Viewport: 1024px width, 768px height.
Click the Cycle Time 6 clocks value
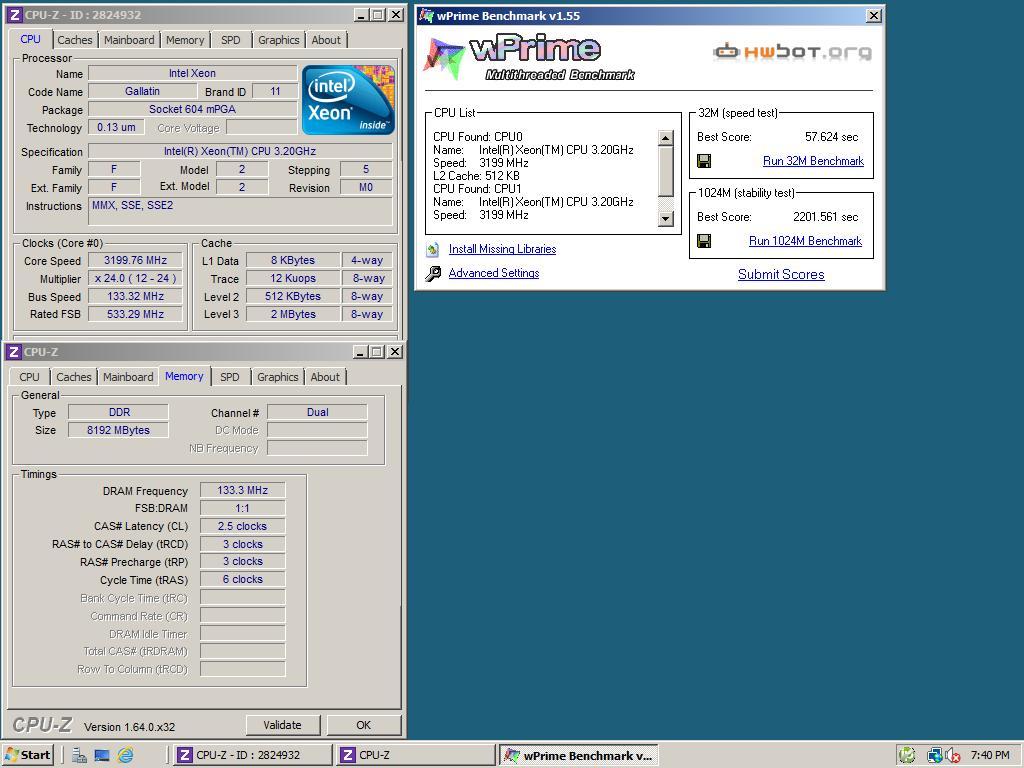point(242,579)
